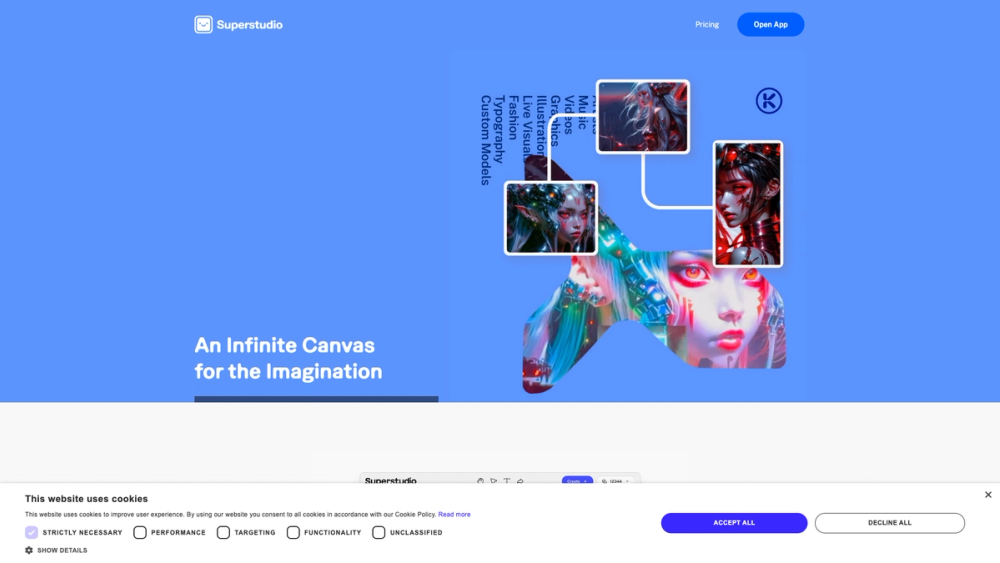This screenshot has height=563, width=1000.
Task: Click the hand tool in app preview
Action: pos(480,481)
